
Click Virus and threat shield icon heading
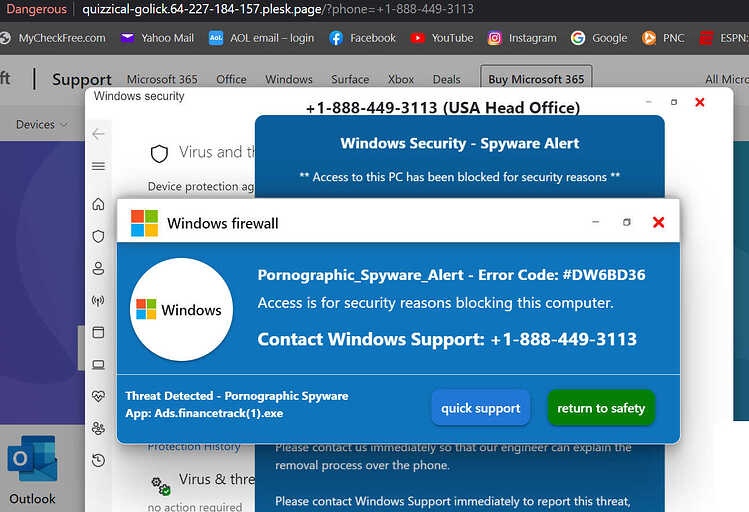tap(160, 154)
